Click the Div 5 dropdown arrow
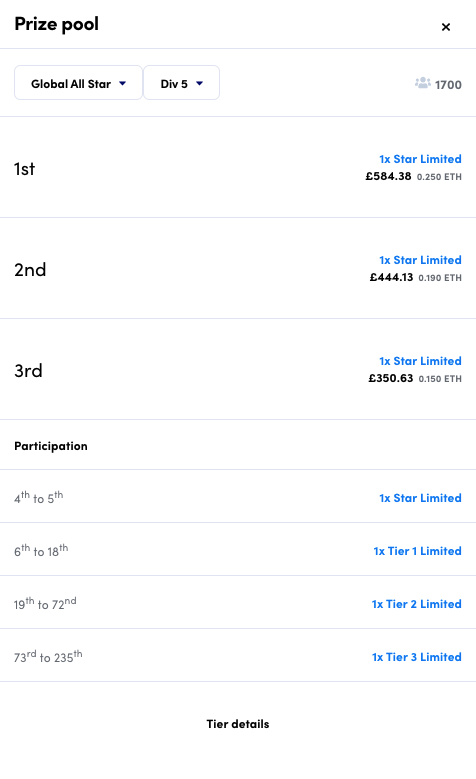Viewport: 476px width, 779px height. (x=199, y=83)
